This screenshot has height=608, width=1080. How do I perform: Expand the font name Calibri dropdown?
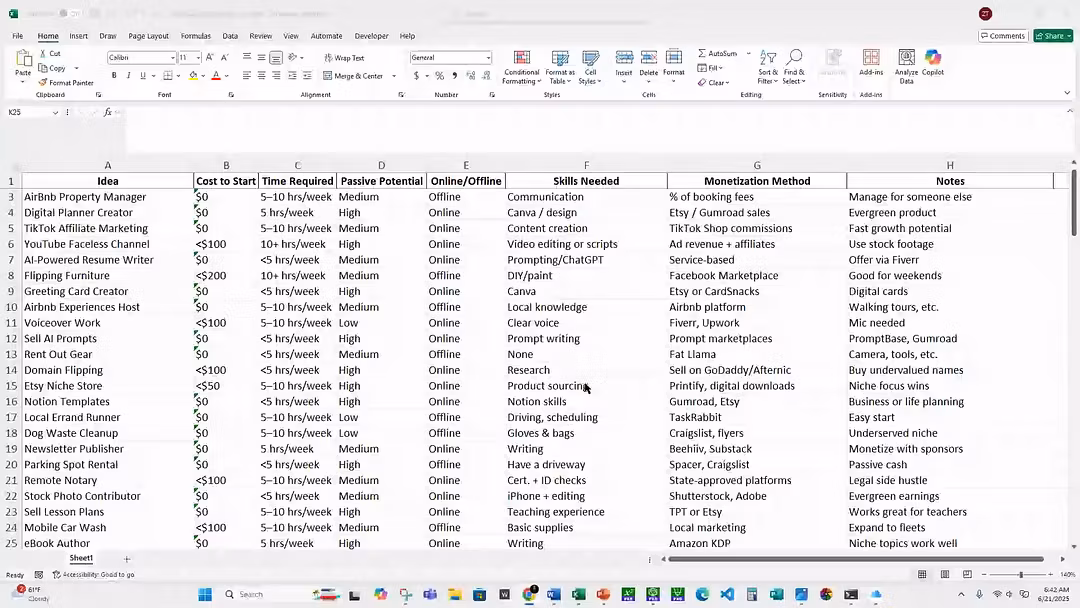click(x=172, y=58)
